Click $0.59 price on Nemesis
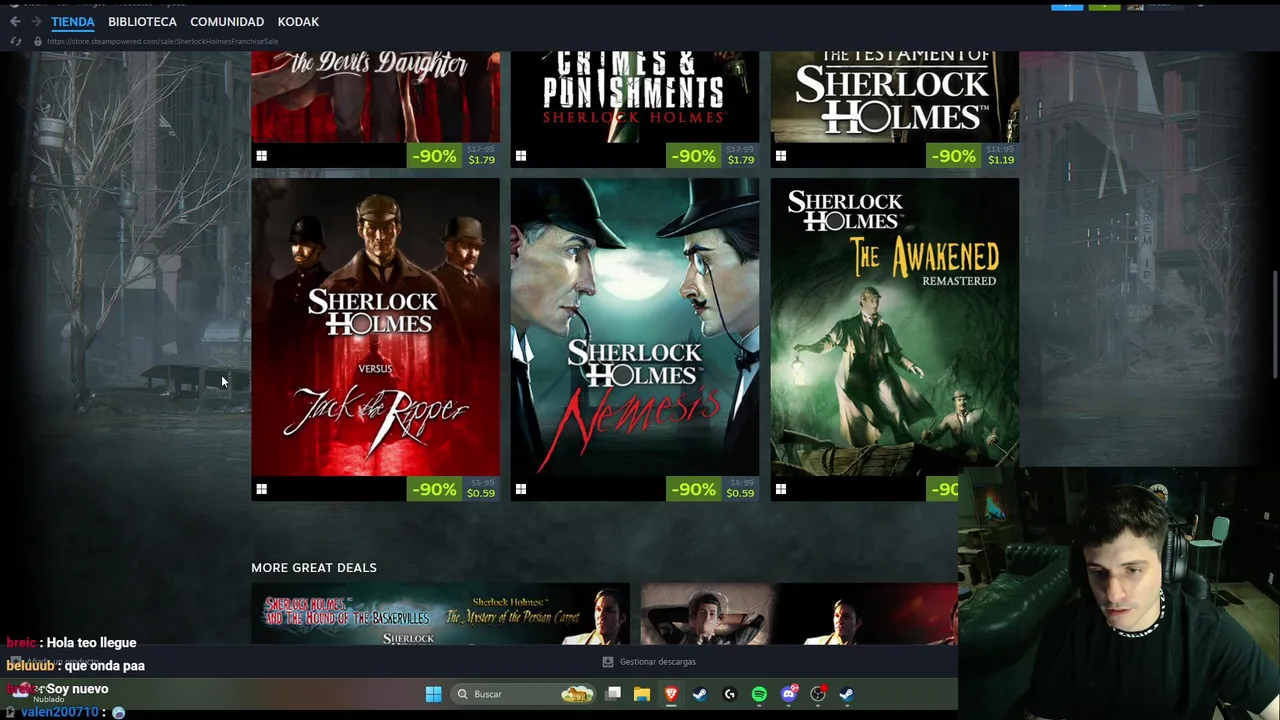 point(741,493)
